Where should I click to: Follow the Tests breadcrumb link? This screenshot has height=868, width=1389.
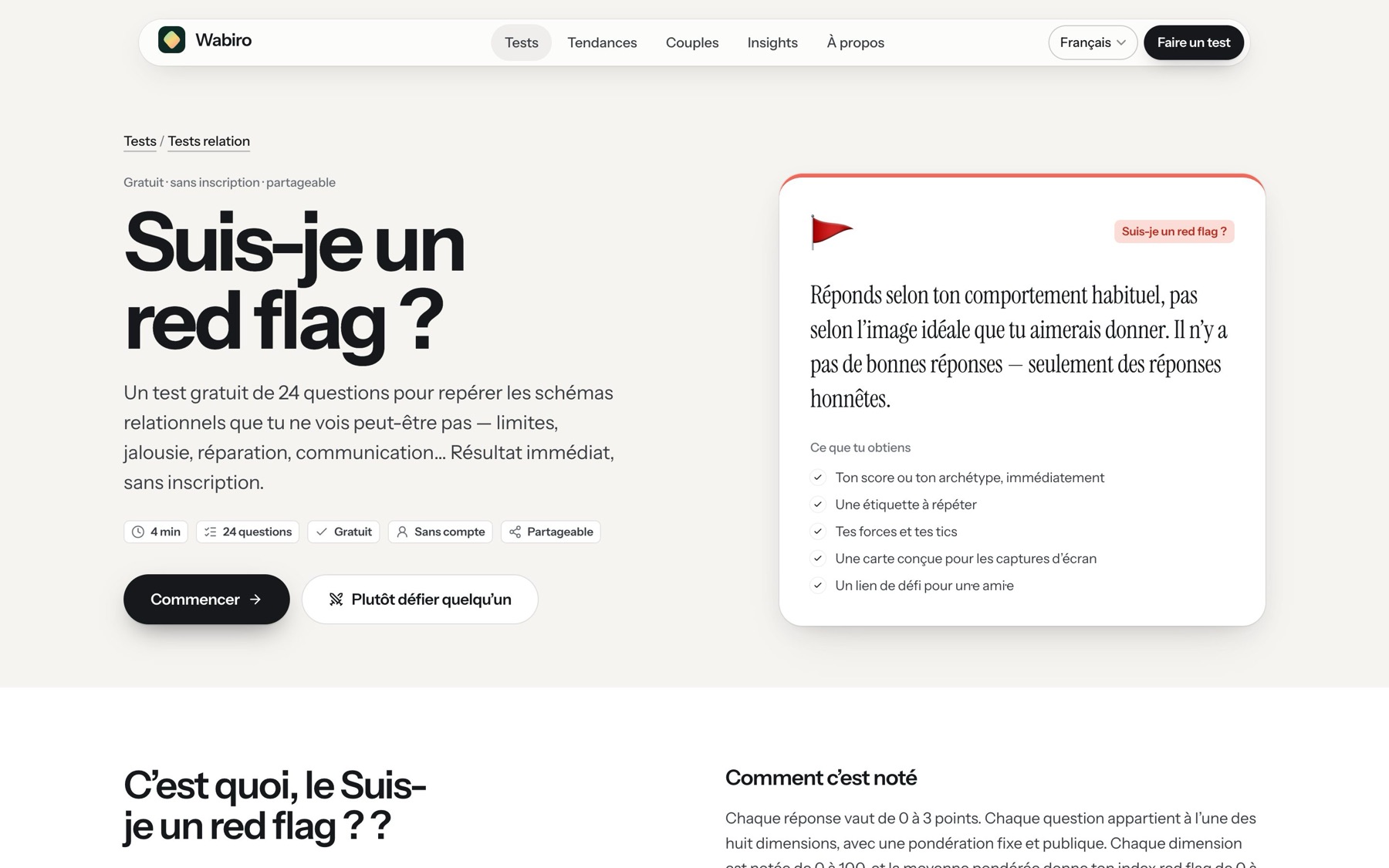(x=140, y=141)
